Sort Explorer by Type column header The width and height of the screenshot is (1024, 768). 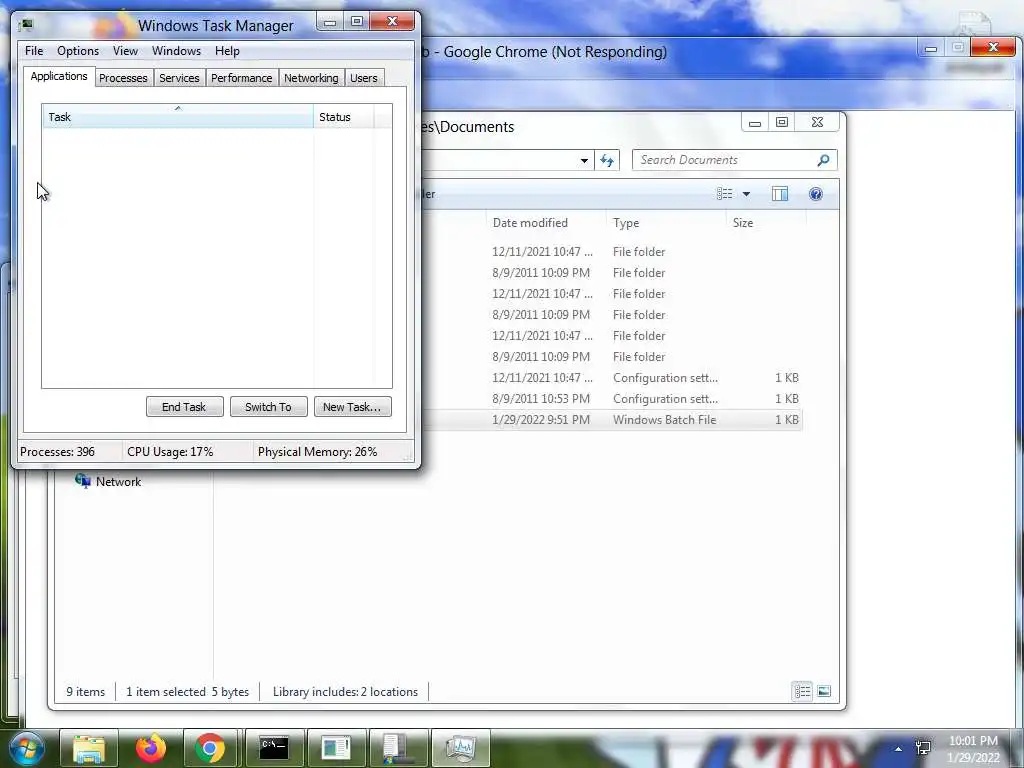(665, 223)
